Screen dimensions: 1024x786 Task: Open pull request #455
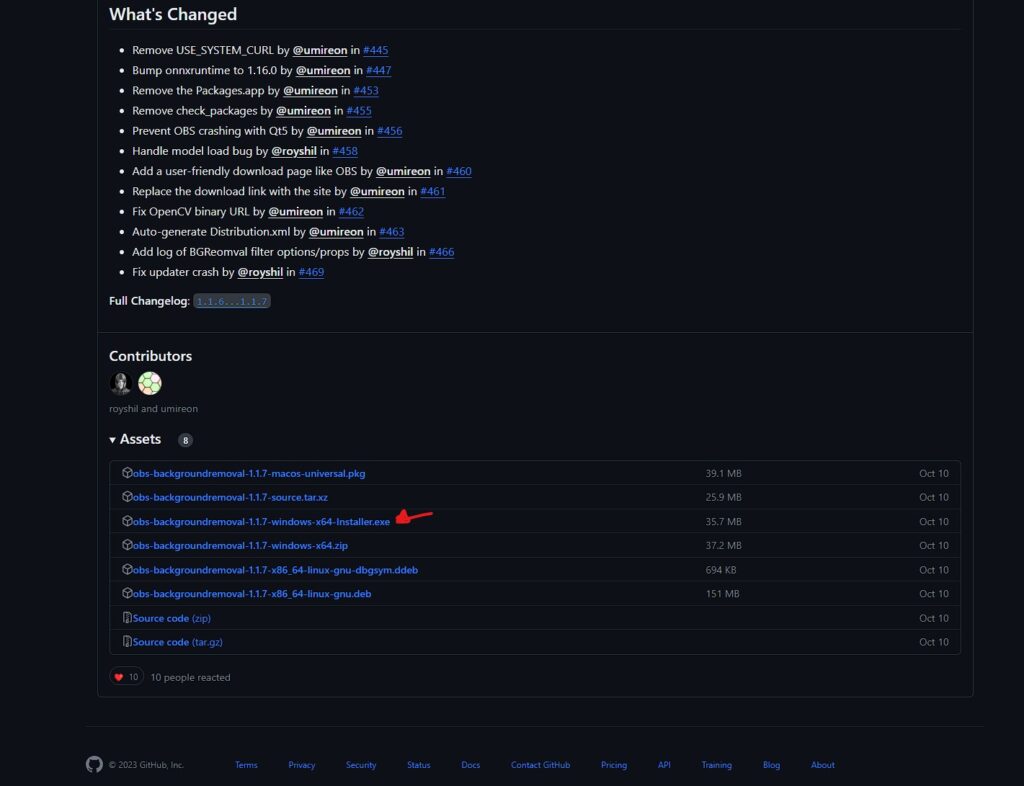tap(359, 111)
